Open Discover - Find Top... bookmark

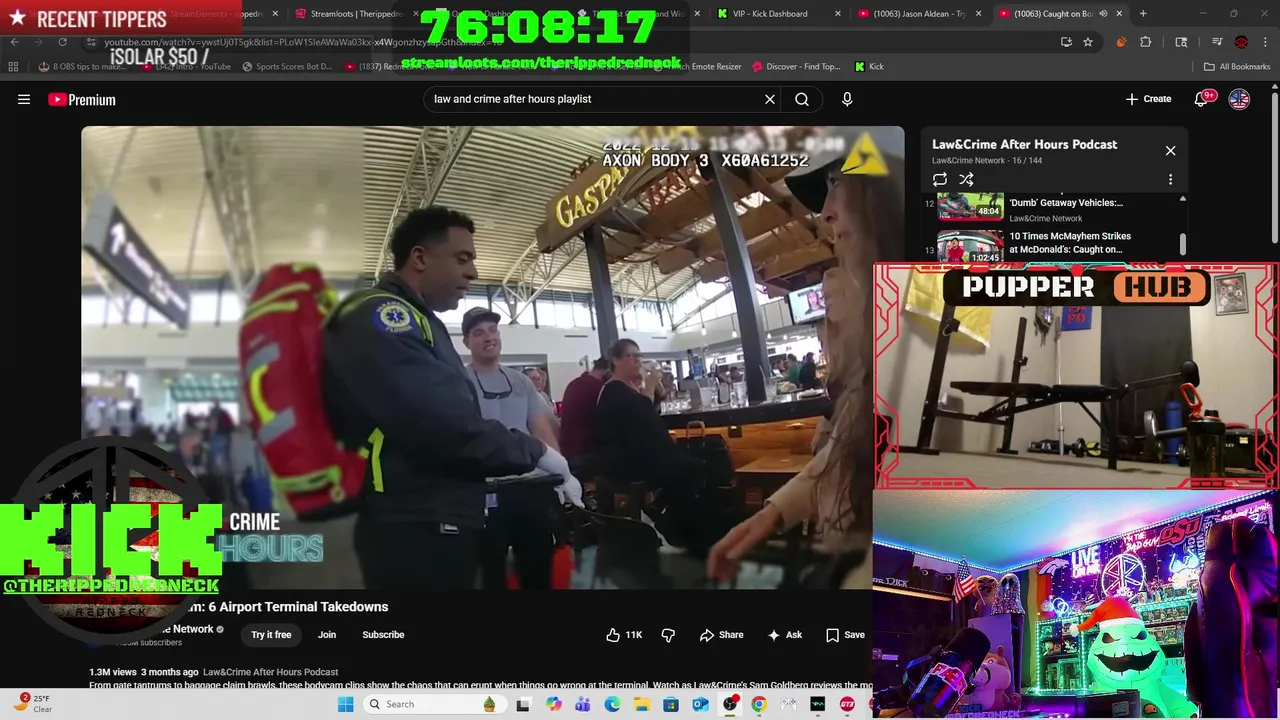[795, 67]
